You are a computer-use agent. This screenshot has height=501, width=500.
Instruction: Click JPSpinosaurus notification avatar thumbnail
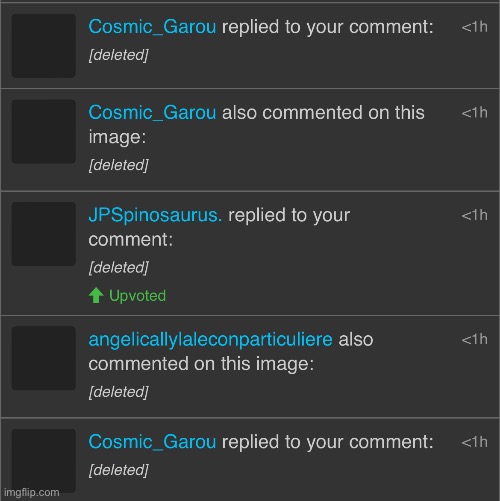coord(44,234)
